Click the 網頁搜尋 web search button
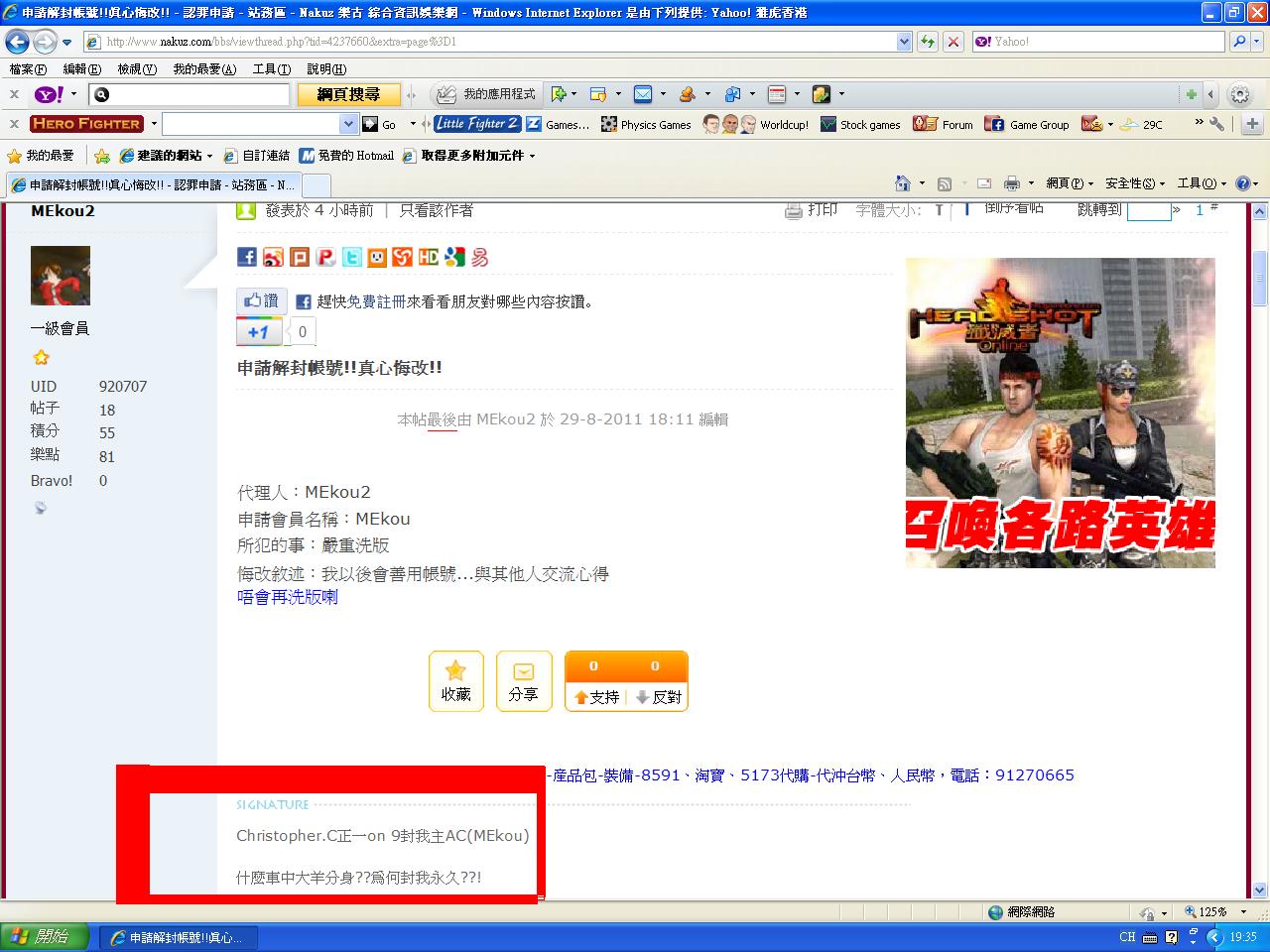This screenshot has width=1270, height=952. click(x=348, y=94)
